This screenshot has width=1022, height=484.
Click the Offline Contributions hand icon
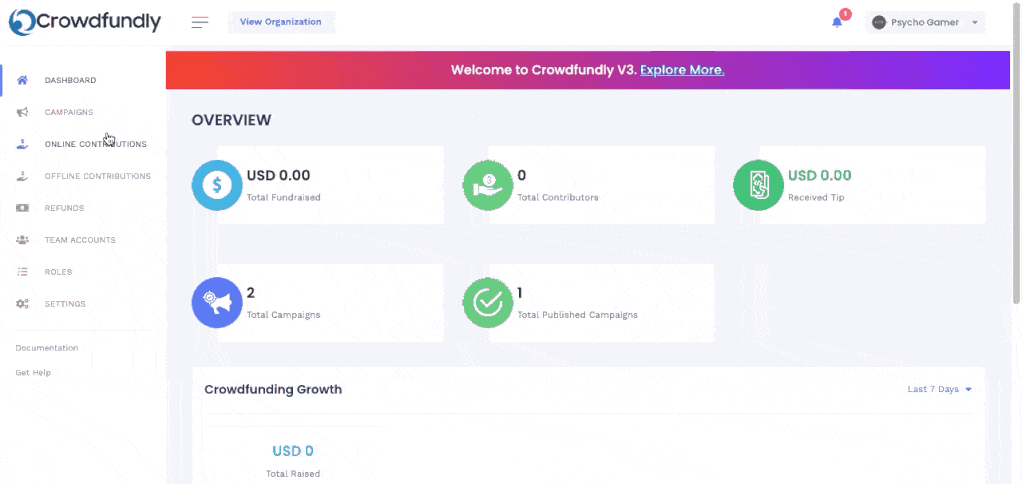(x=22, y=176)
